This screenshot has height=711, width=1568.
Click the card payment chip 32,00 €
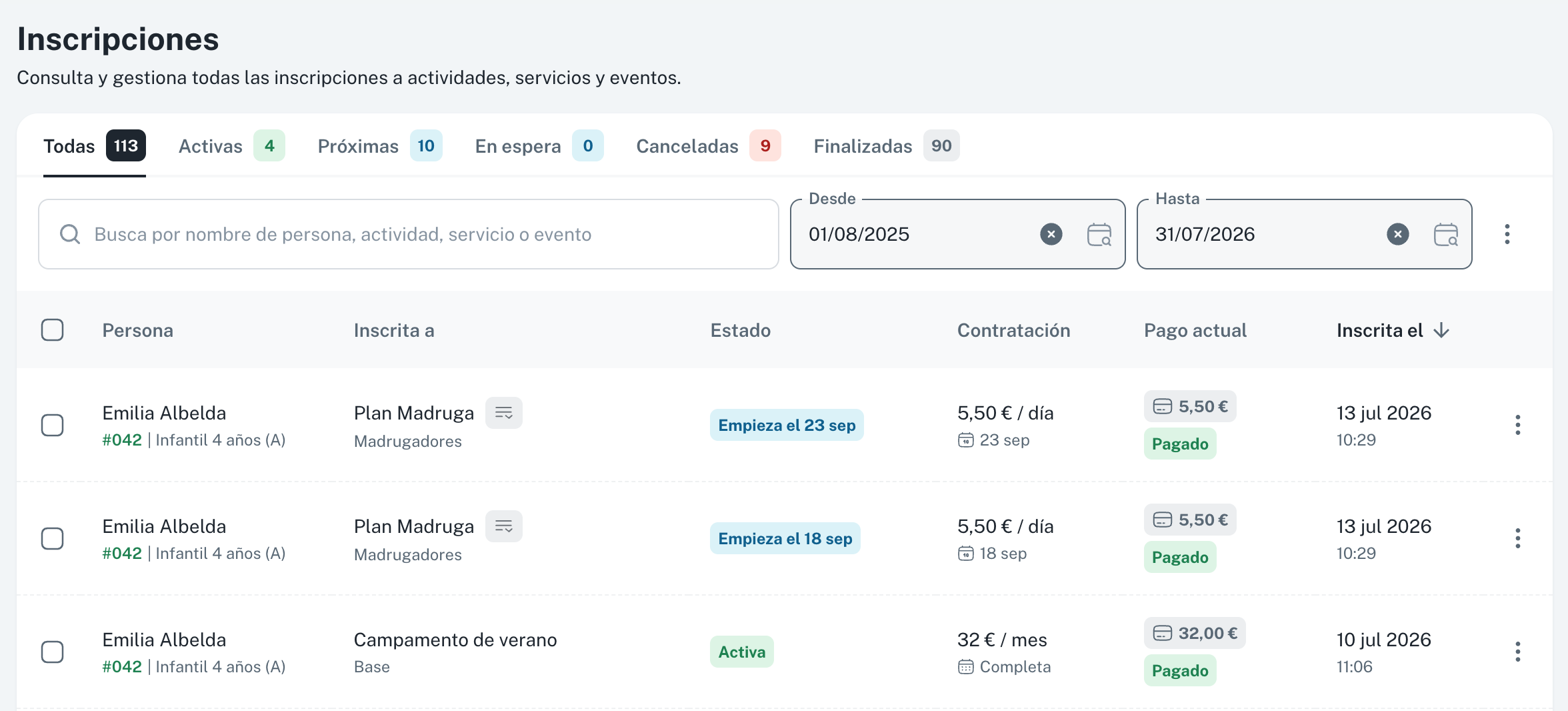(1195, 633)
